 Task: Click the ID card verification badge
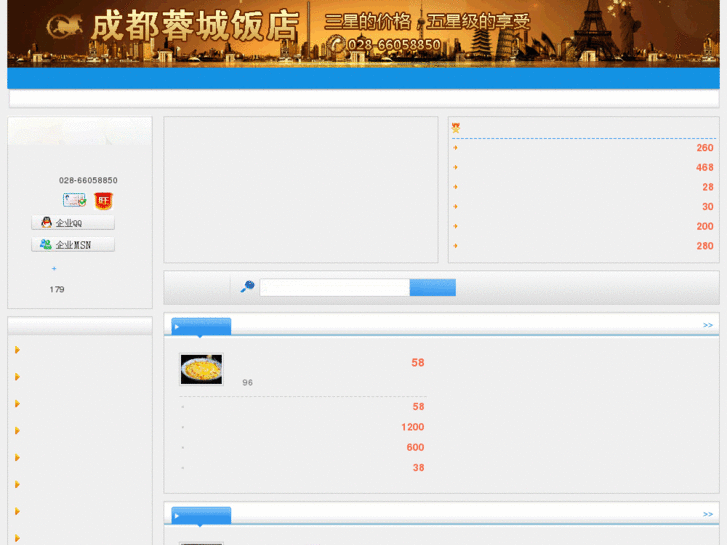[75, 200]
